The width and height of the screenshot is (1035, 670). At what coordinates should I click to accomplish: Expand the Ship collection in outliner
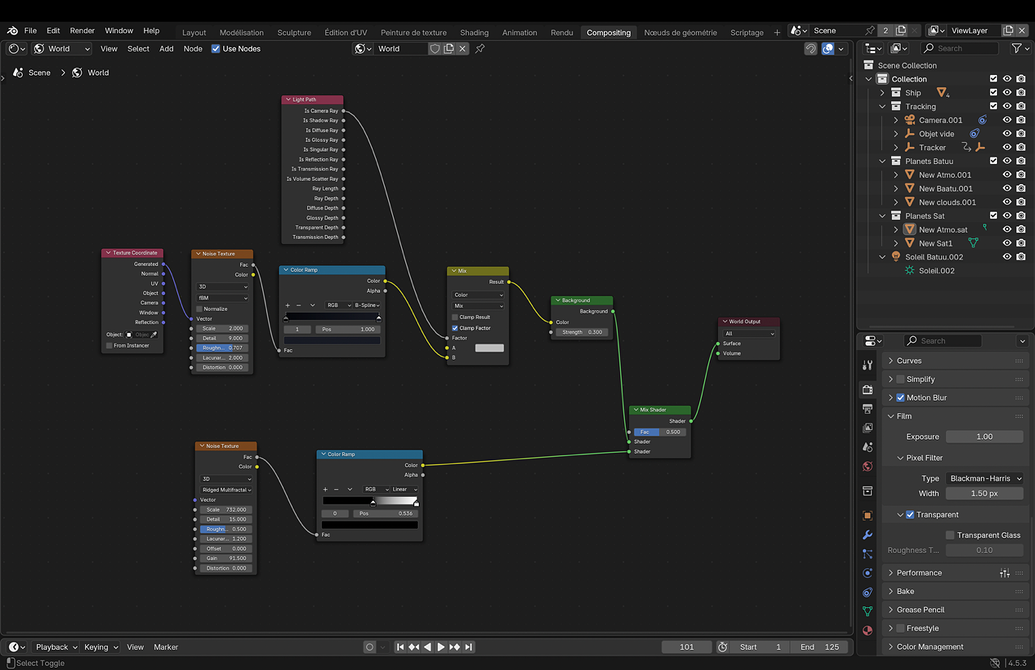point(883,92)
